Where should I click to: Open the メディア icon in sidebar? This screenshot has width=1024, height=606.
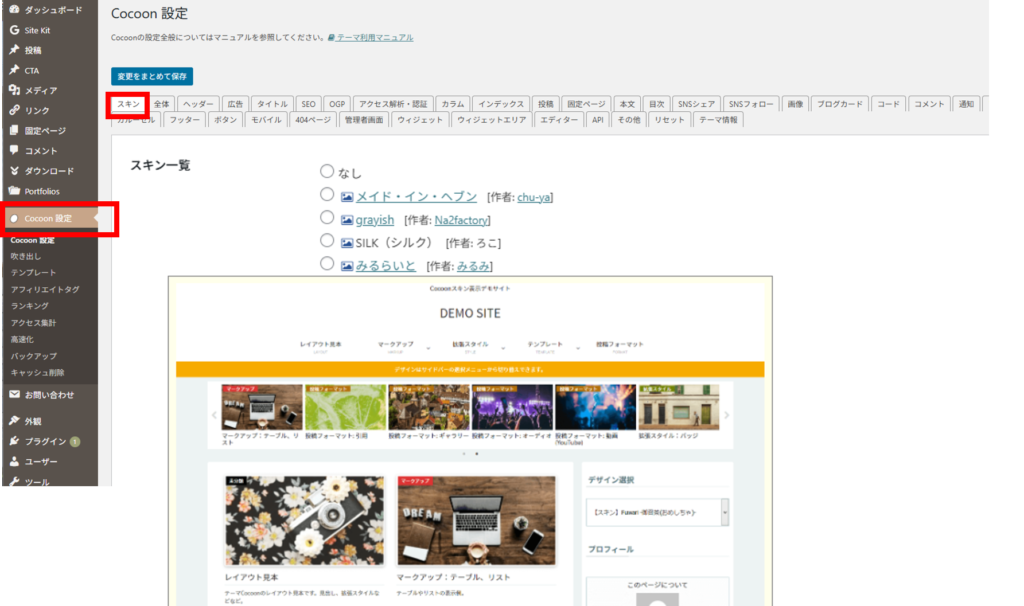point(14,90)
